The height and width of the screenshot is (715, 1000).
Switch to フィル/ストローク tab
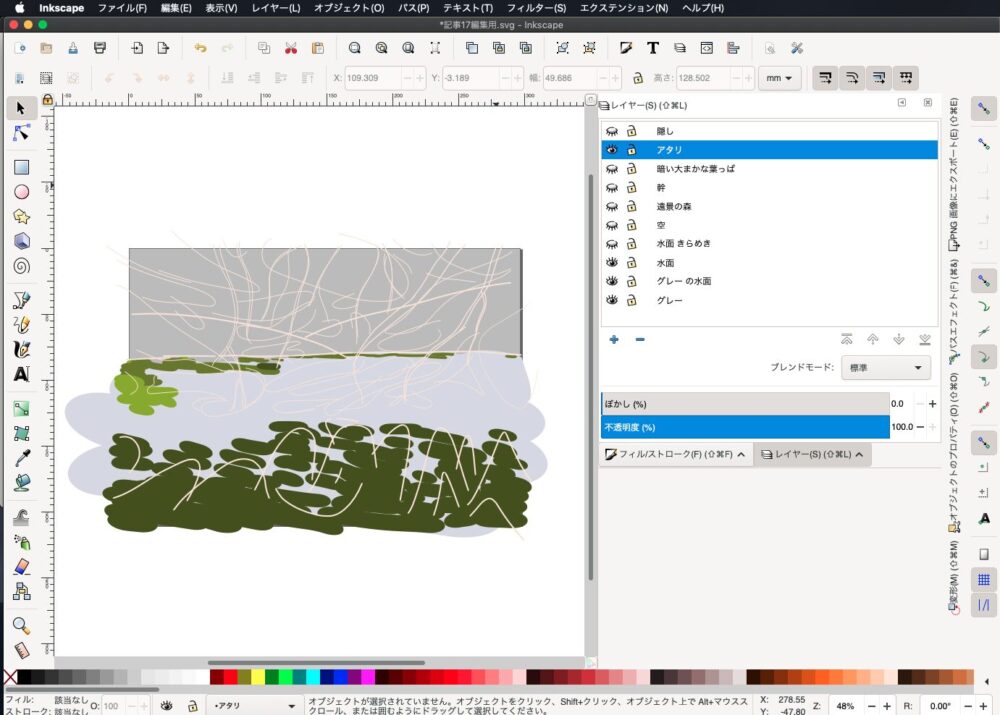[675, 455]
